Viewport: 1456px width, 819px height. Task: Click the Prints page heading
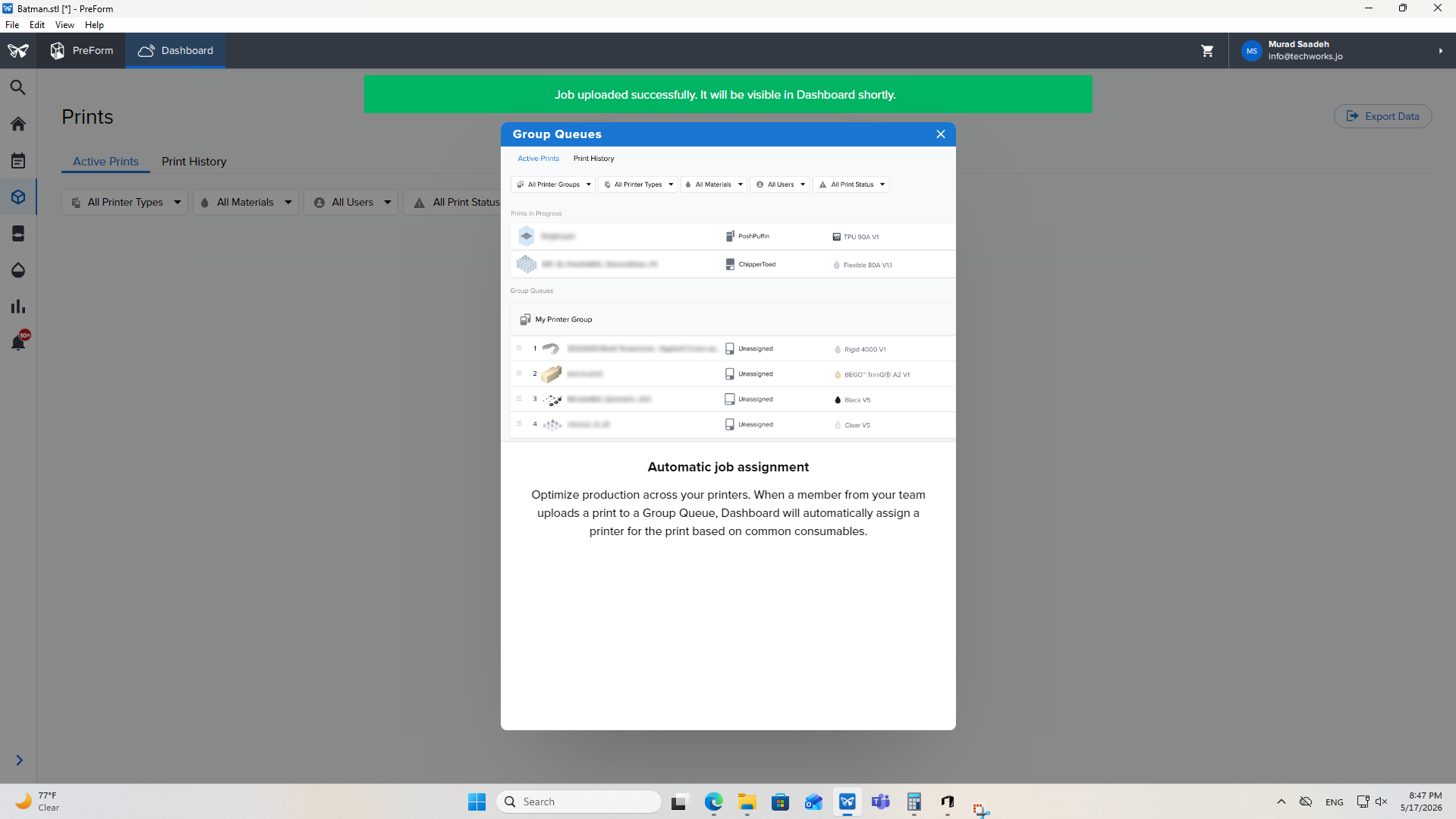[87, 117]
